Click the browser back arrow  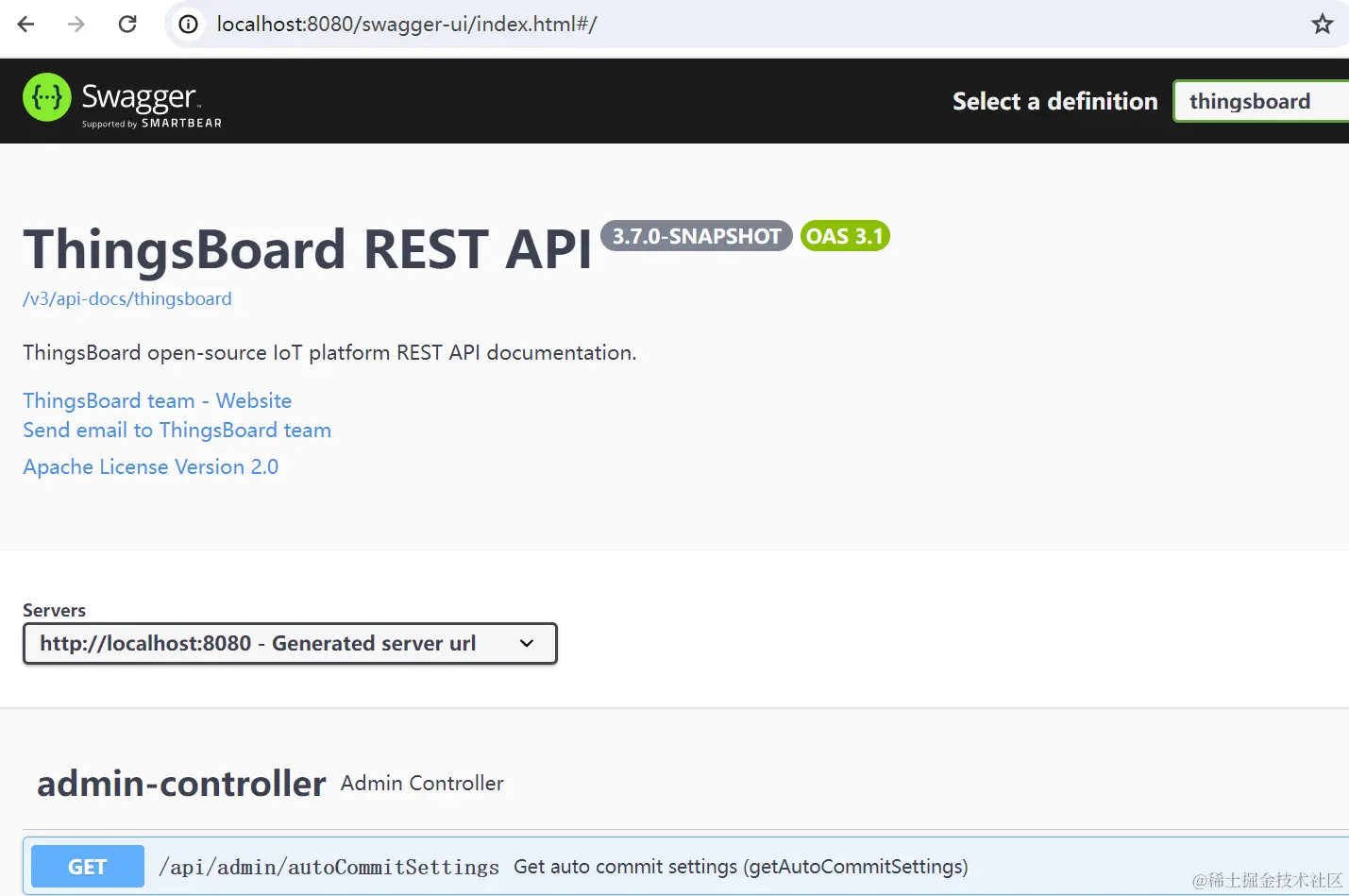coord(26,25)
